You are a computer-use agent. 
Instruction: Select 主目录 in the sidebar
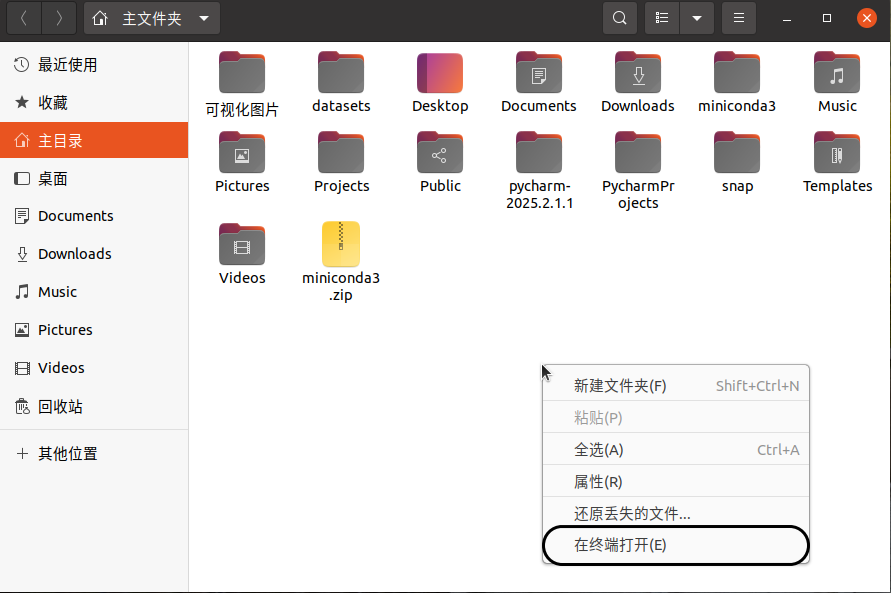(x=94, y=140)
